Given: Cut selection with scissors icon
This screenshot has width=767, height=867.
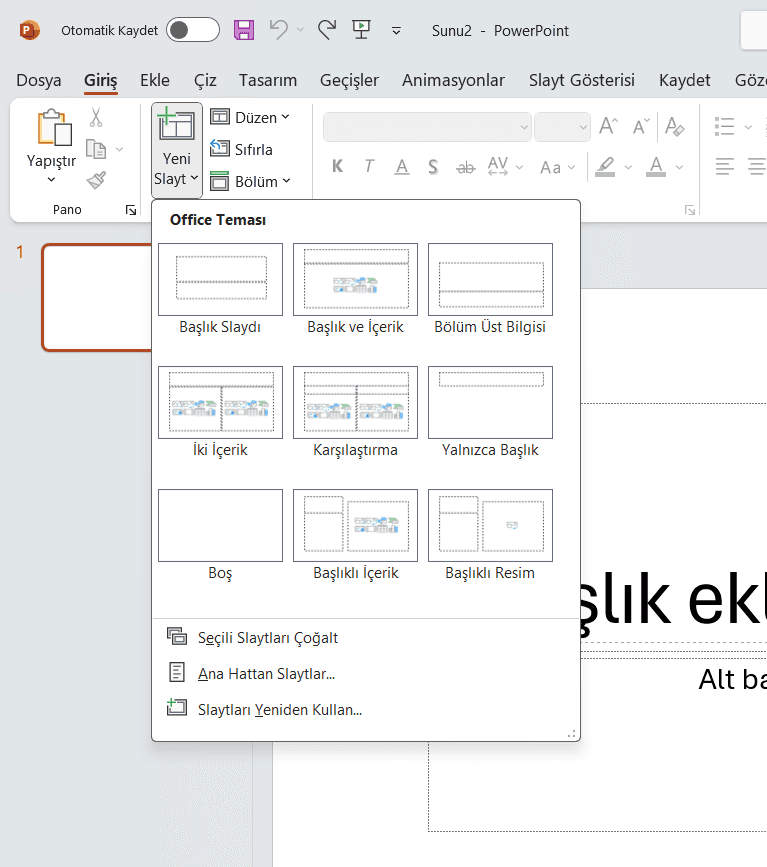Looking at the screenshot, I should (96, 117).
